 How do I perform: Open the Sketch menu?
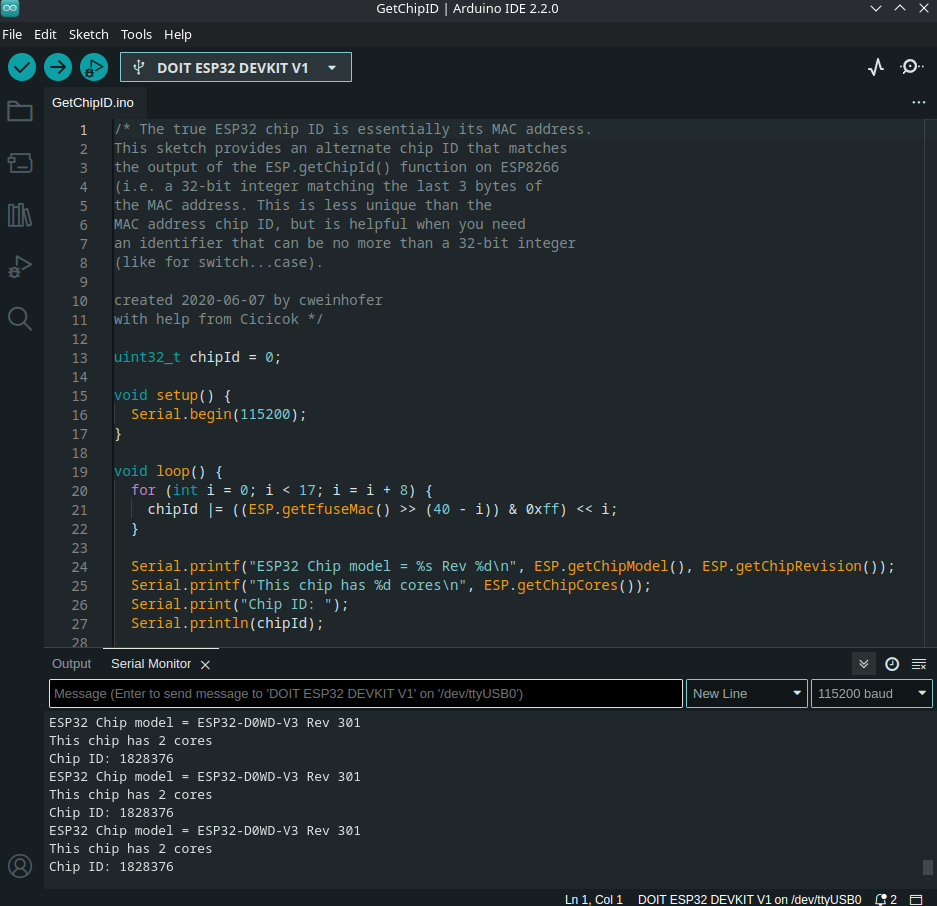tap(88, 35)
